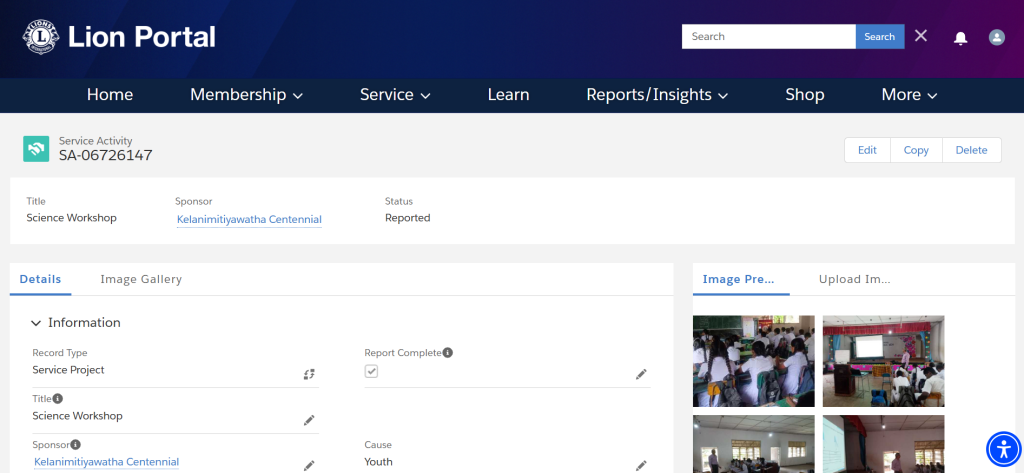Select the Image Preview tab

739,279
